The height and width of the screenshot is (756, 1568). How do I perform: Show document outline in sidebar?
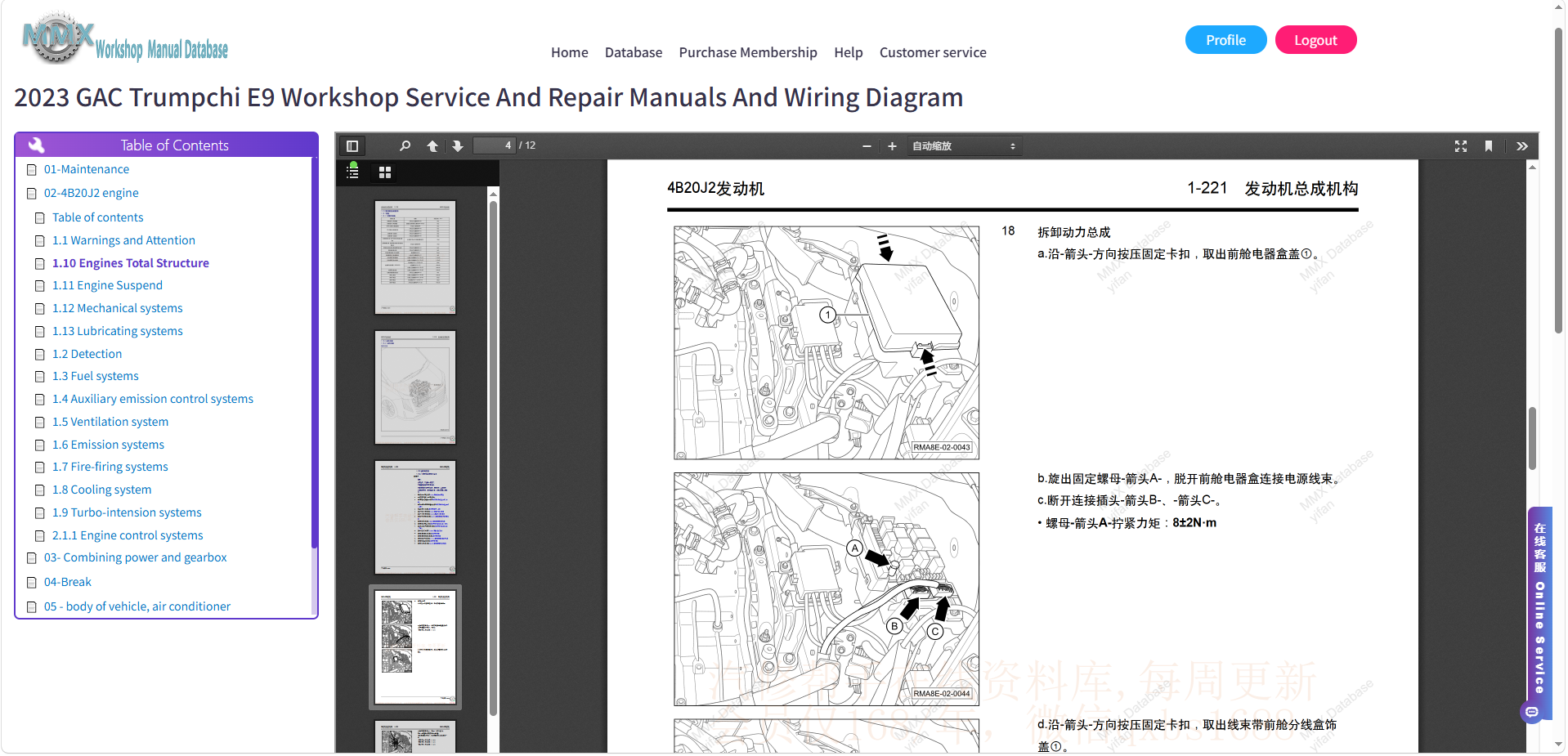click(353, 171)
